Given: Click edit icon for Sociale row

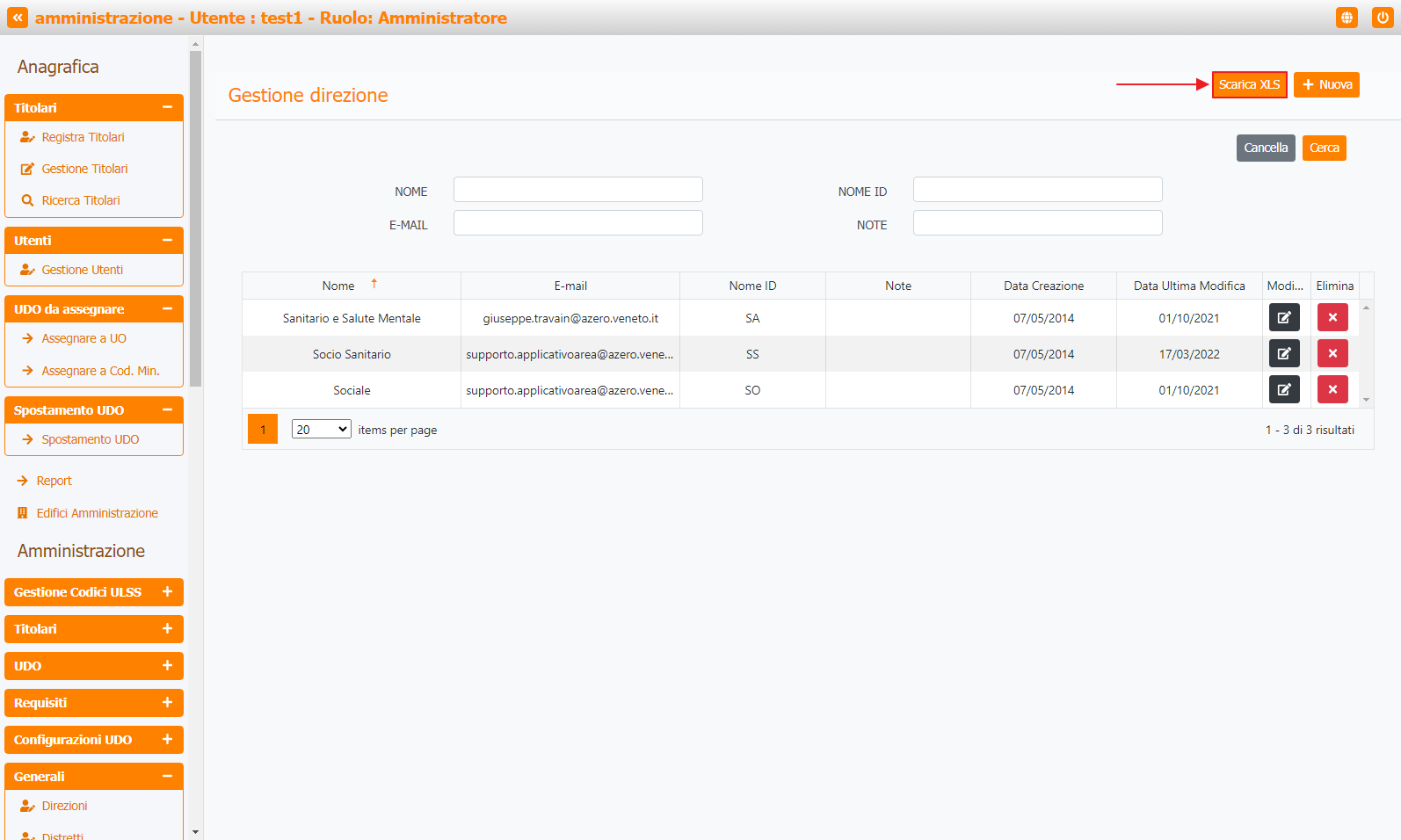Looking at the screenshot, I should [1283, 390].
